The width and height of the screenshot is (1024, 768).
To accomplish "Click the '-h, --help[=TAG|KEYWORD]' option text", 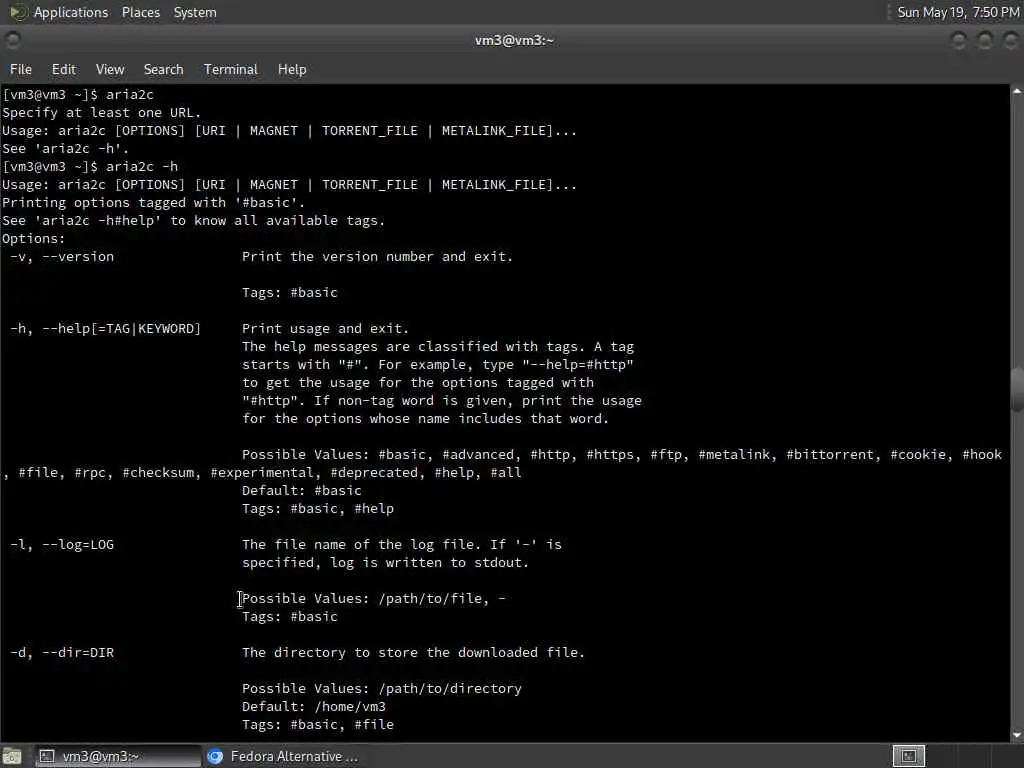I will [x=105, y=328].
